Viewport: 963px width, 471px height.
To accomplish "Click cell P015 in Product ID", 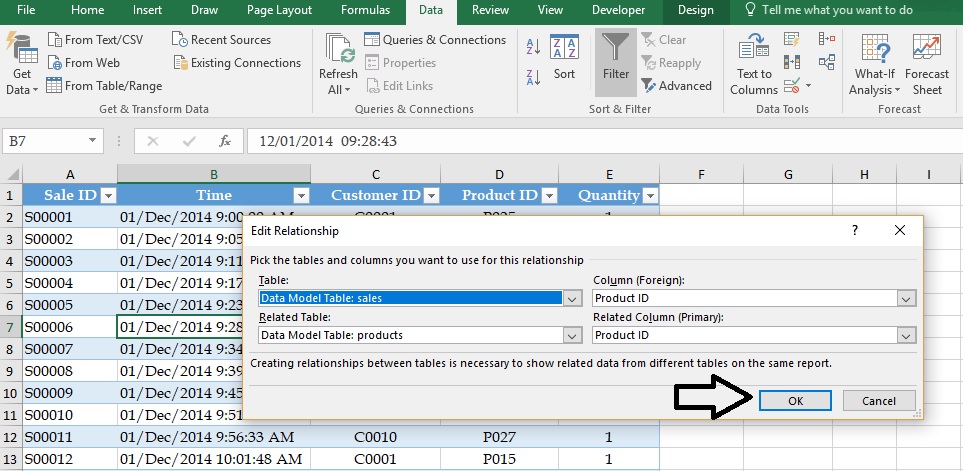I will [499, 459].
